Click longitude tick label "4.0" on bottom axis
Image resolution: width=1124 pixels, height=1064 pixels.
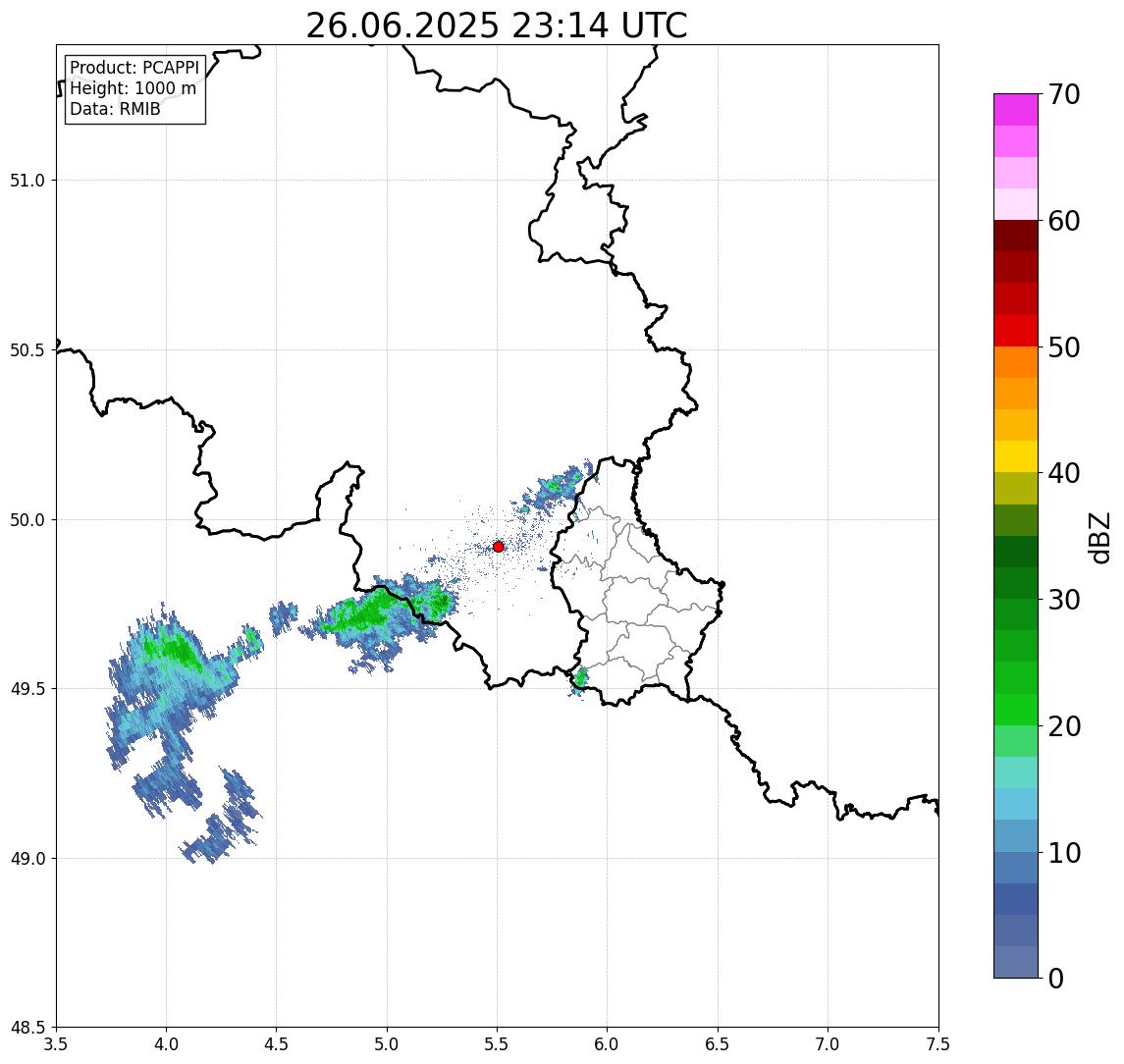pos(166,1044)
